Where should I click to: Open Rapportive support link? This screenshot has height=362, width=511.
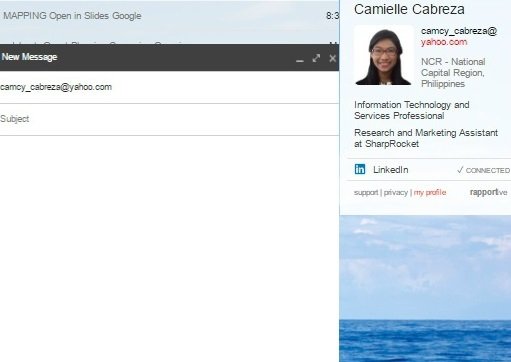pos(366,193)
